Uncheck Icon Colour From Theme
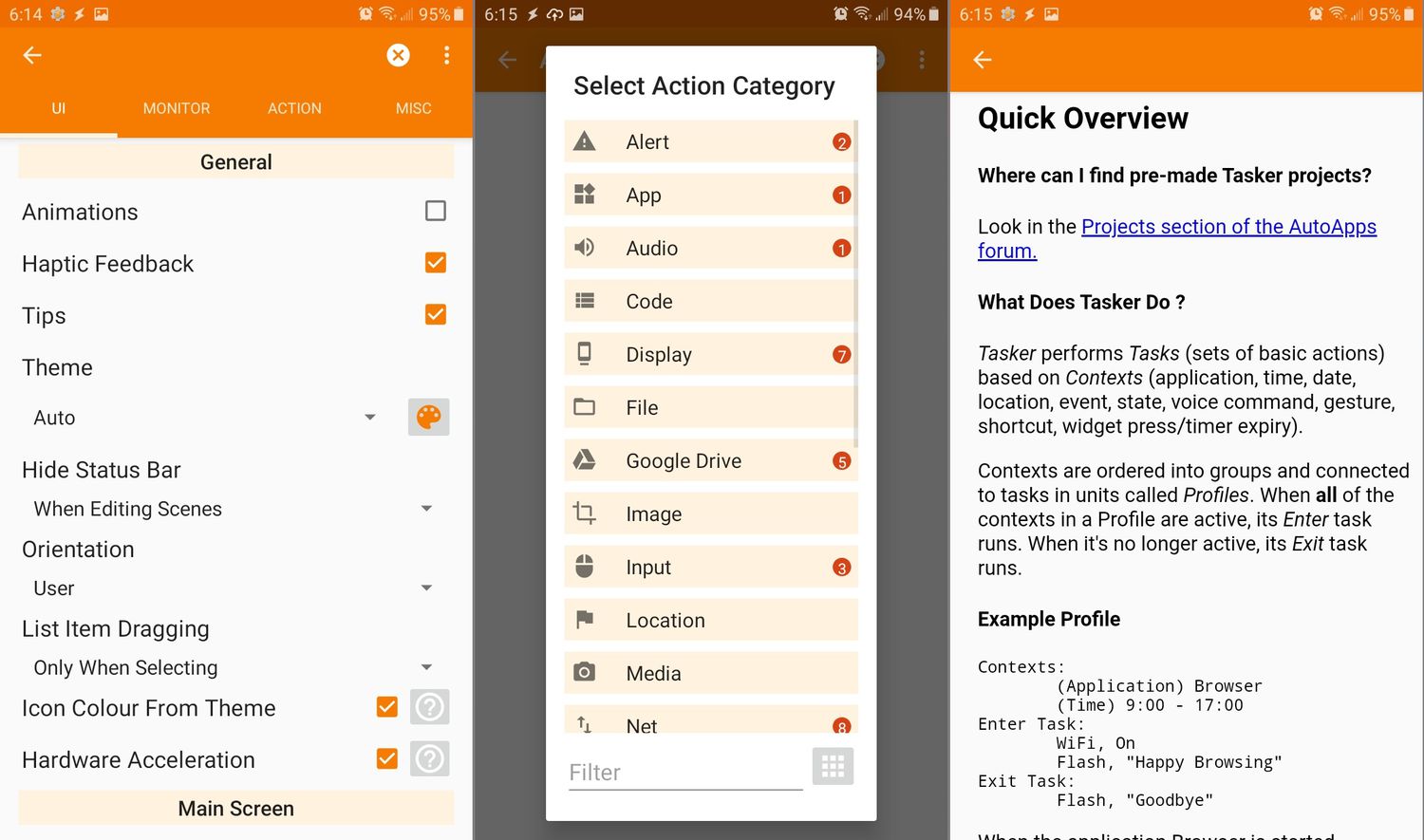 pyautogui.click(x=387, y=707)
